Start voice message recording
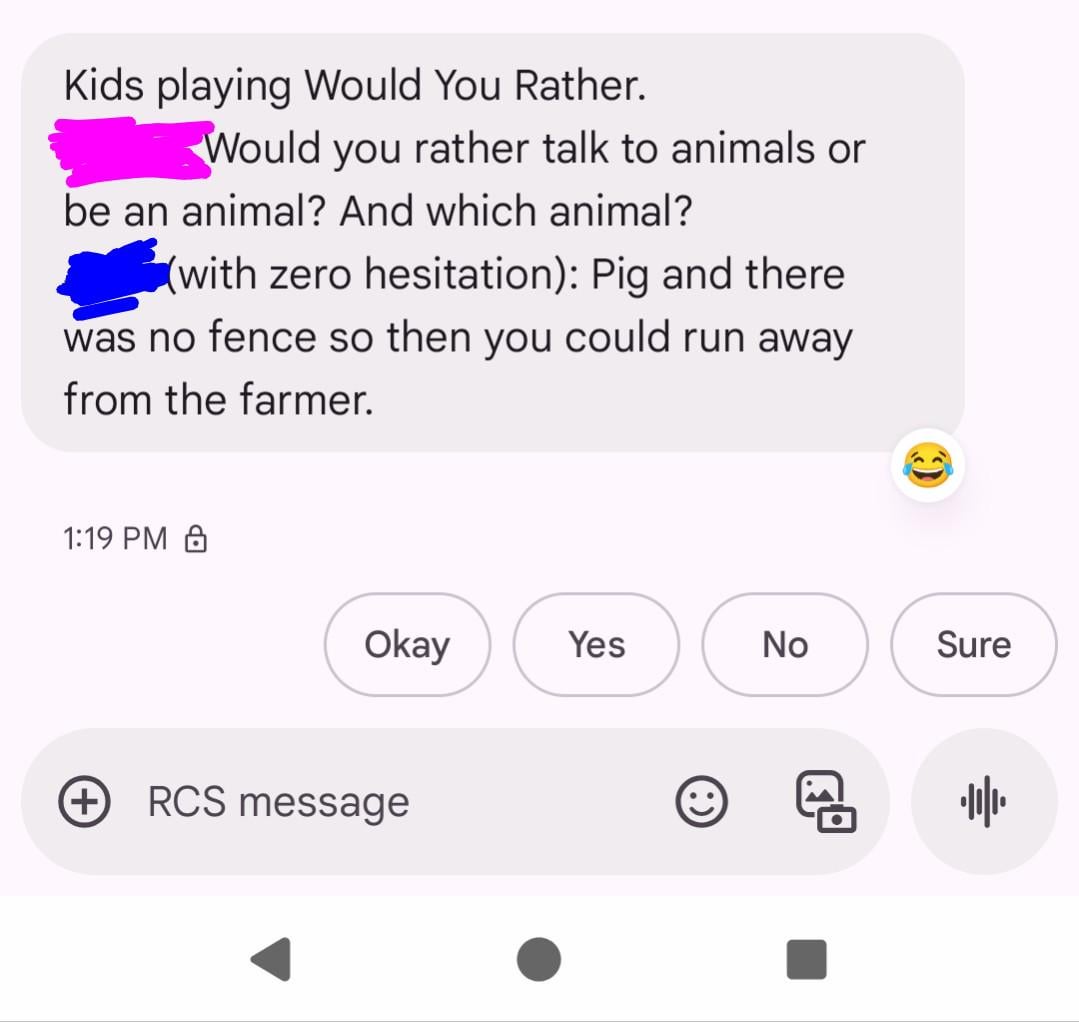This screenshot has height=1022, width=1079. (x=984, y=801)
